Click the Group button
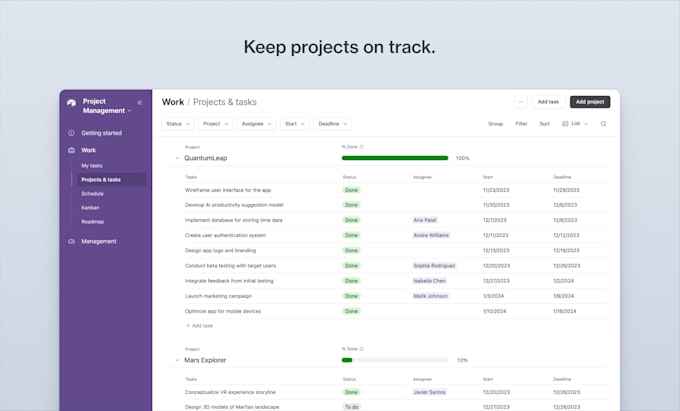The width and height of the screenshot is (680, 411). coord(496,124)
